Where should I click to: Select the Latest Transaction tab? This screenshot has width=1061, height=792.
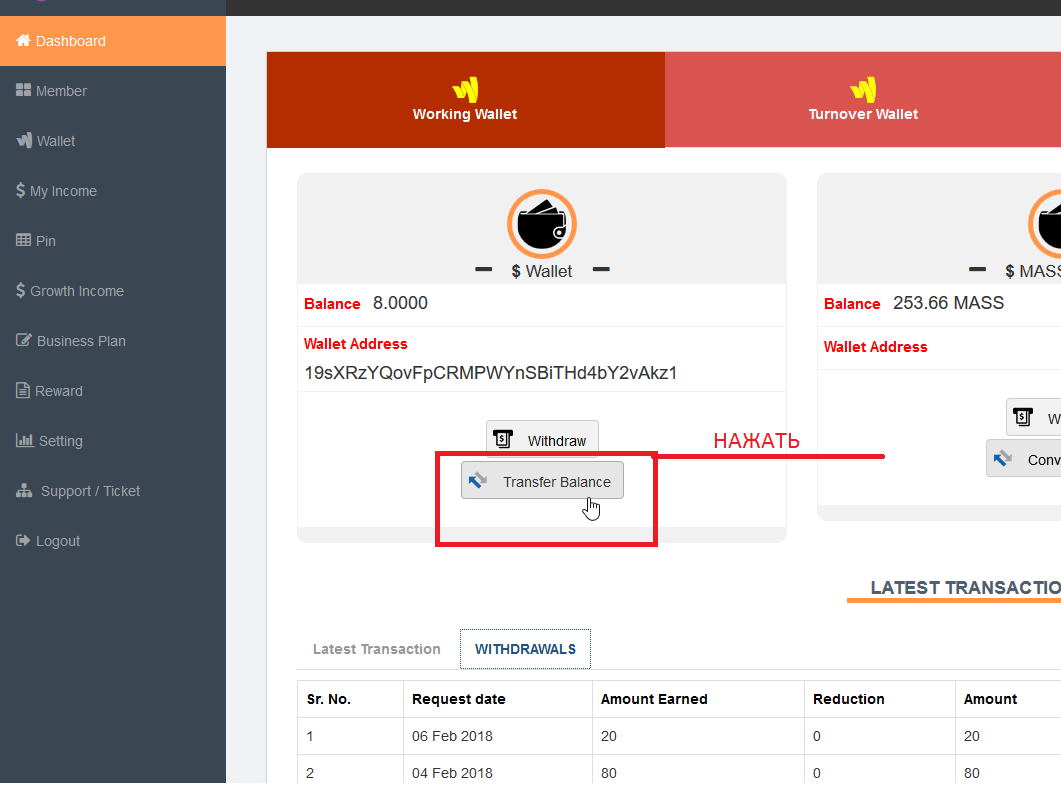pyautogui.click(x=376, y=649)
